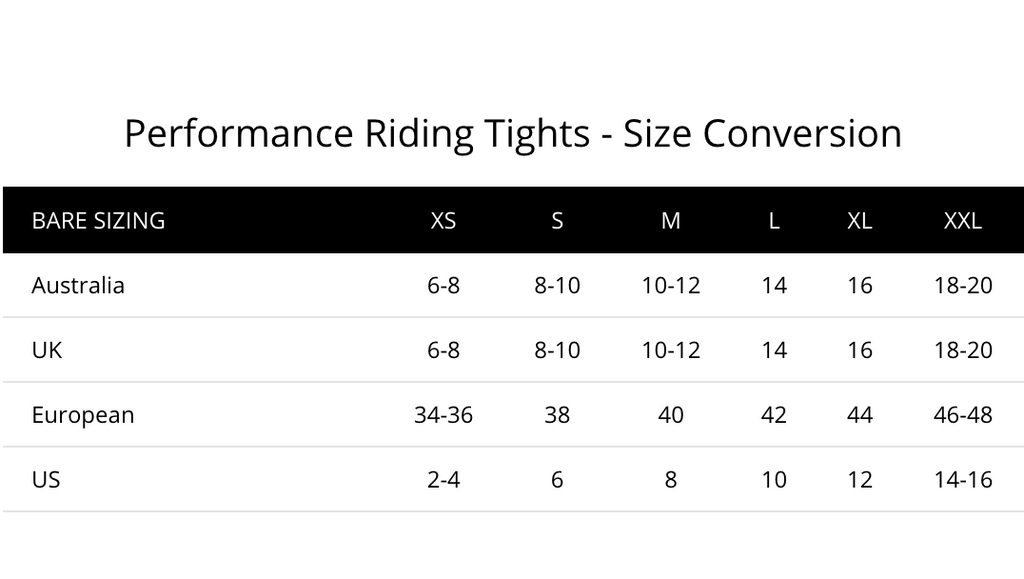Select the UK row label
The width and height of the screenshot is (1024, 579).
click(47, 350)
